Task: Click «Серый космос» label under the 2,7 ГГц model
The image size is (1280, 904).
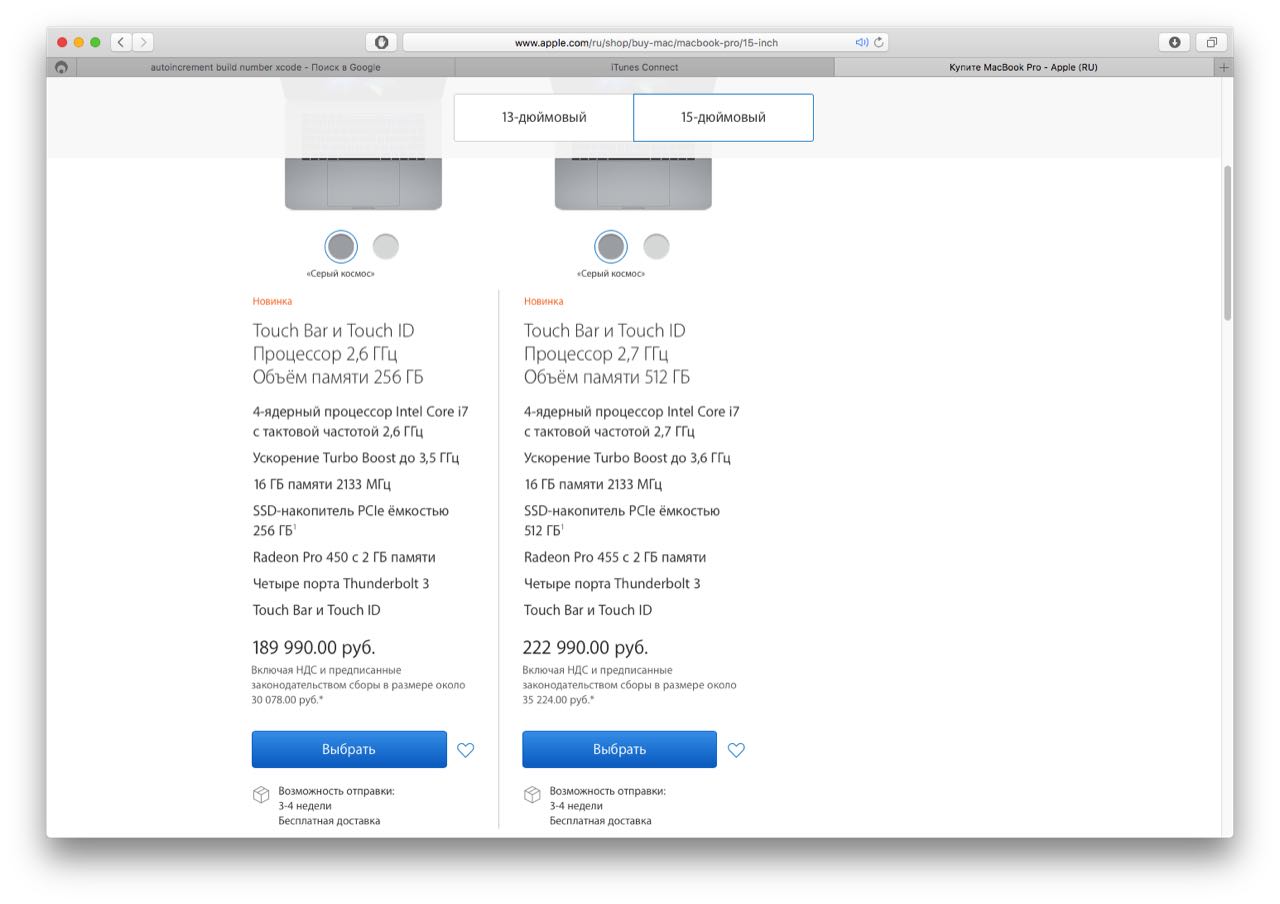Action: 611,274
